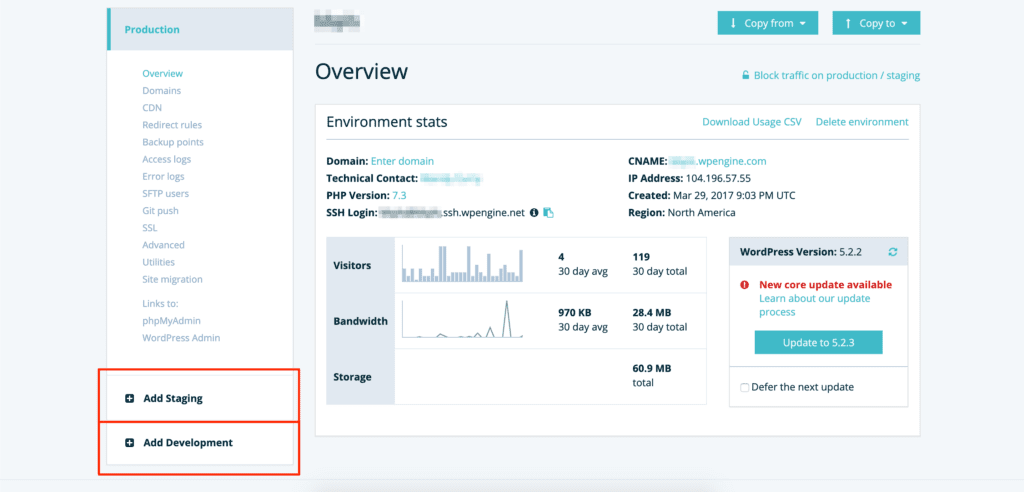
Task: Click the SSH login info icon
Action: pyautogui.click(x=534, y=213)
